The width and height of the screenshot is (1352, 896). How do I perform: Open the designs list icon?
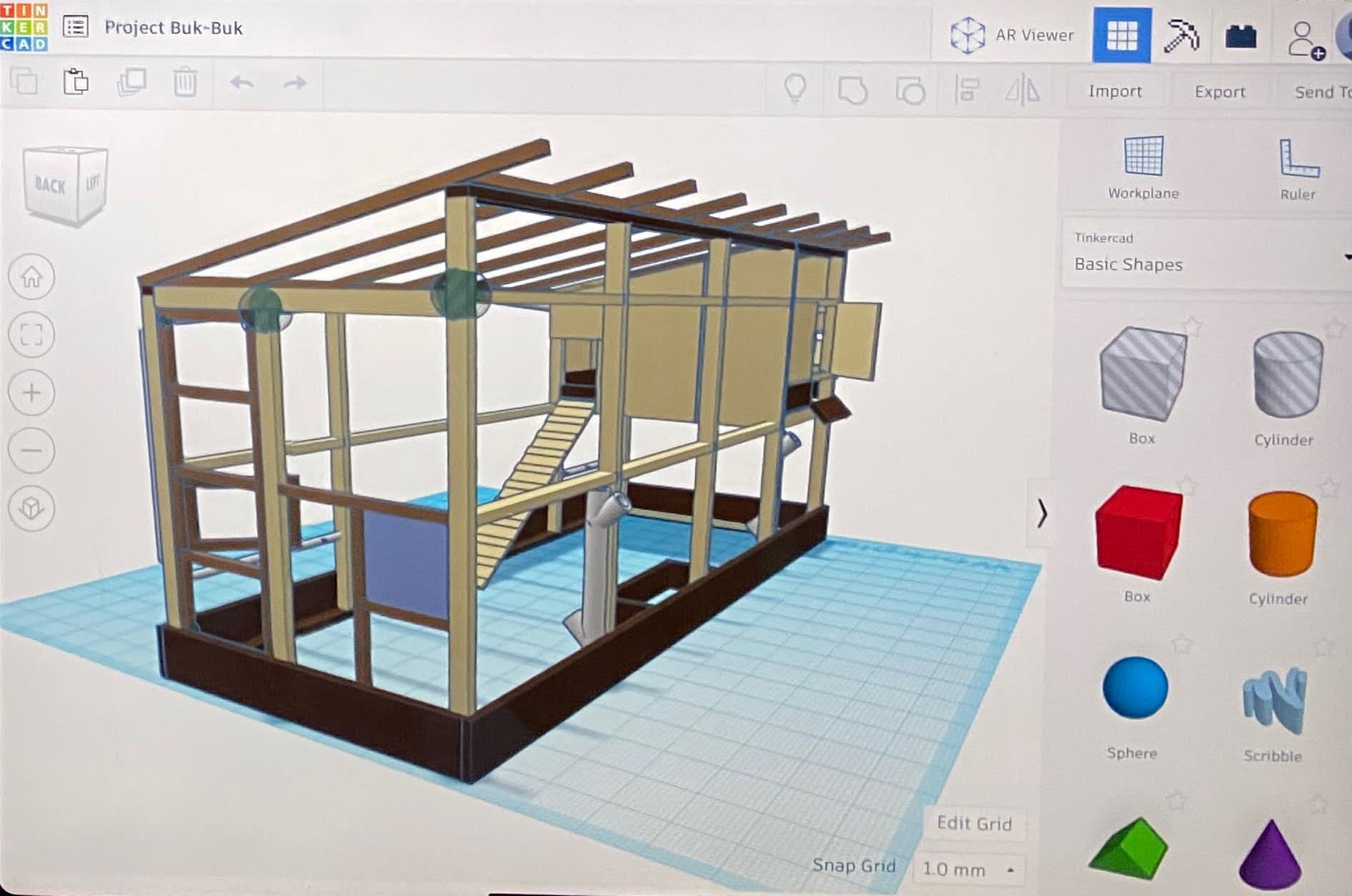pos(75,27)
